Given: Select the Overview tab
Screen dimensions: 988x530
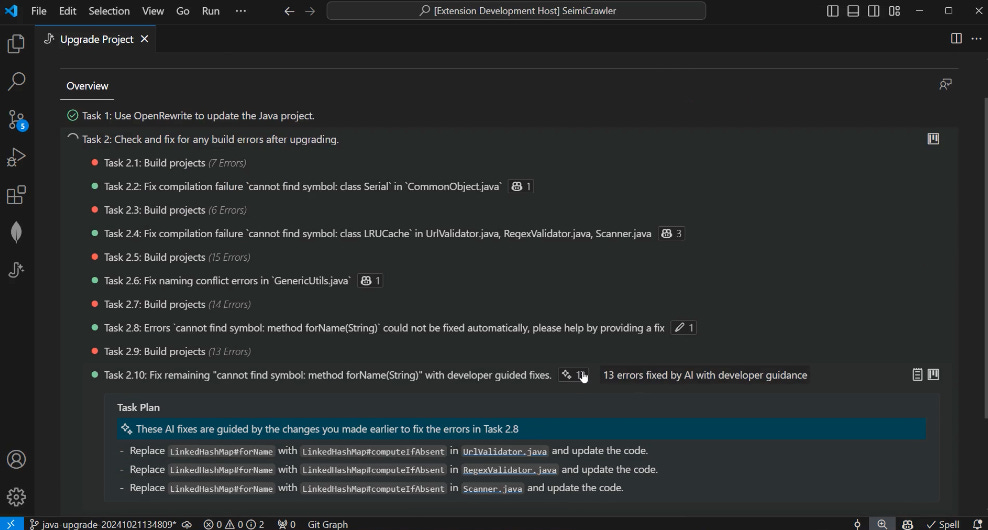Looking at the screenshot, I should point(87,86).
